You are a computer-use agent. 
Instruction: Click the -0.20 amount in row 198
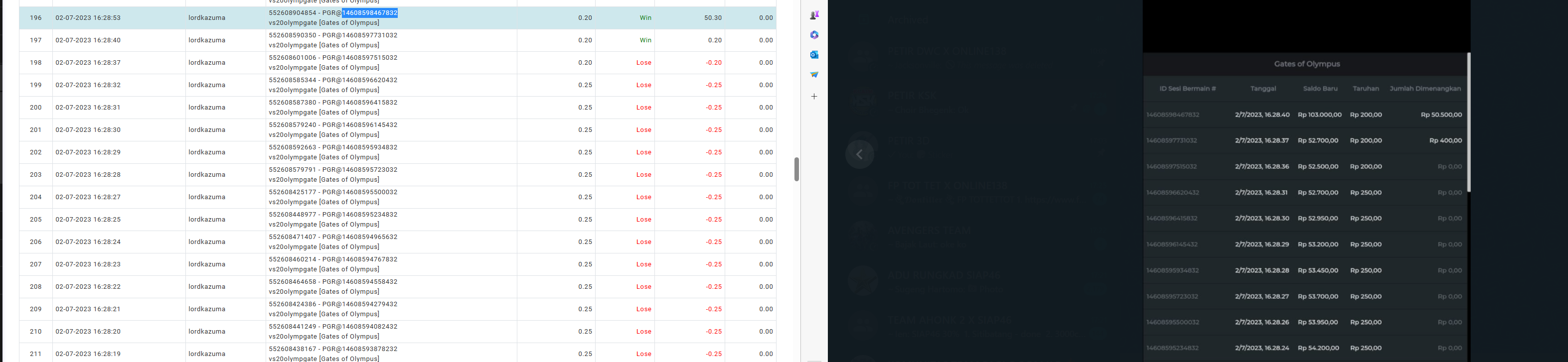pos(714,63)
